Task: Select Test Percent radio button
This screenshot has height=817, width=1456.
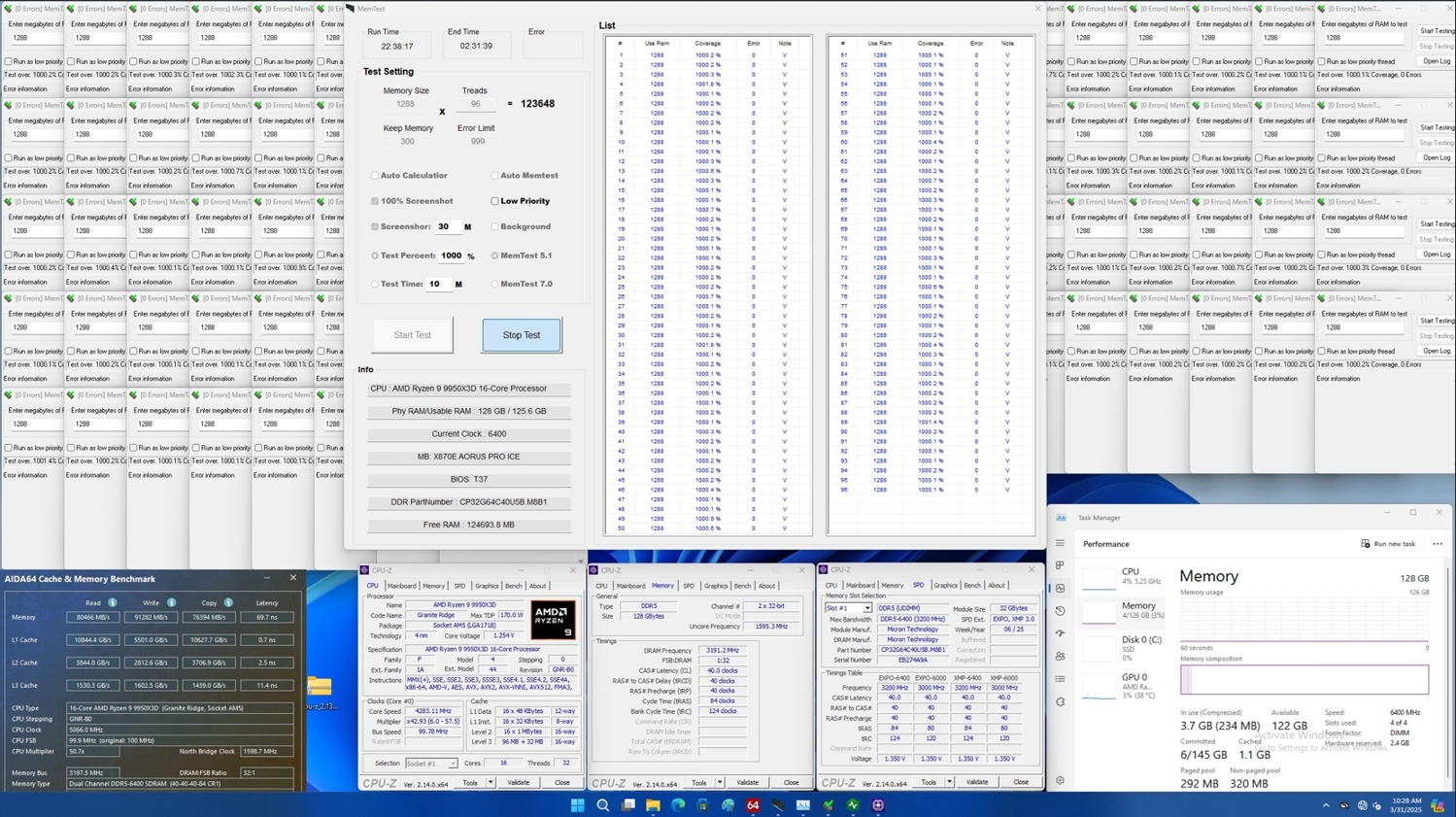Action: pos(375,255)
